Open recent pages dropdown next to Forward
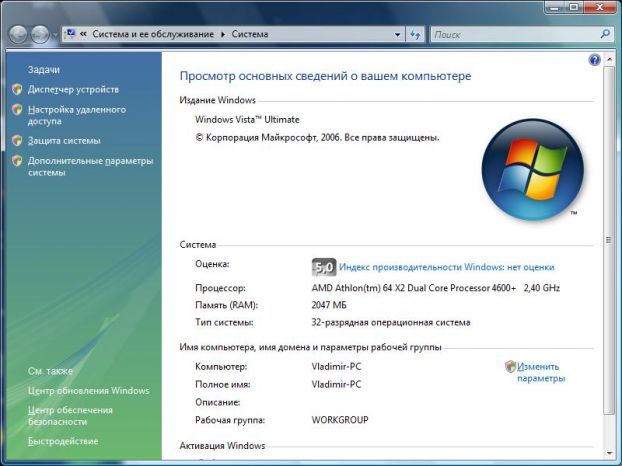622x466 pixels. coord(55,35)
